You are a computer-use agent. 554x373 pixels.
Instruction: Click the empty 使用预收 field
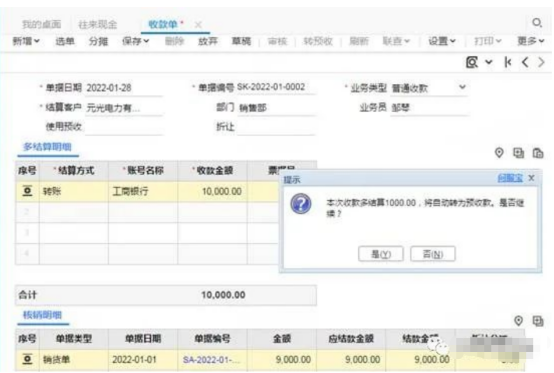click(x=124, y=127)
